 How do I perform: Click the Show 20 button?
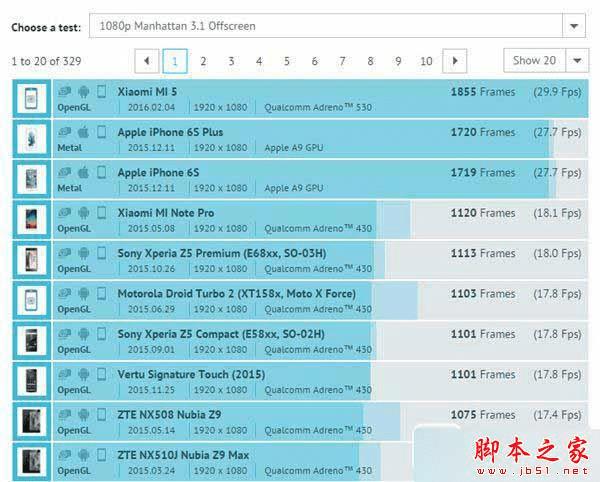[534, 60]
